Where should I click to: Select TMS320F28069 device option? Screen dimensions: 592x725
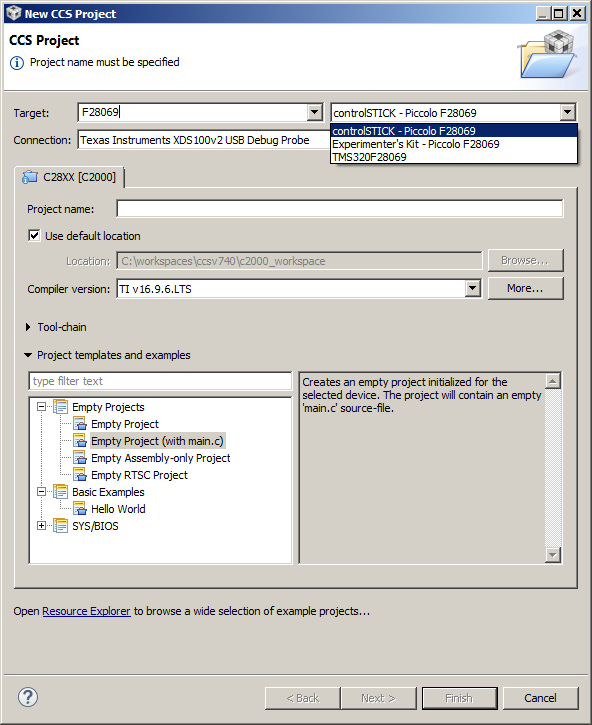point(454,157)
